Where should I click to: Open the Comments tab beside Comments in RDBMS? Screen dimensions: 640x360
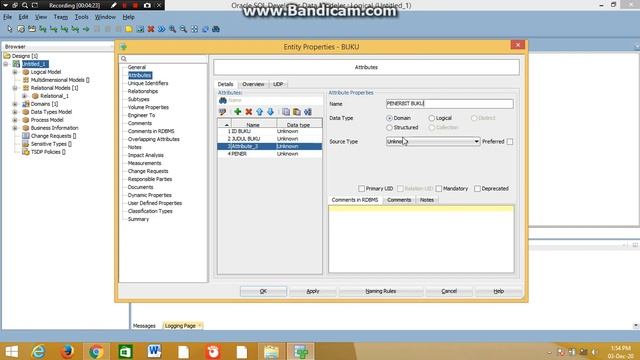[399, 200]
